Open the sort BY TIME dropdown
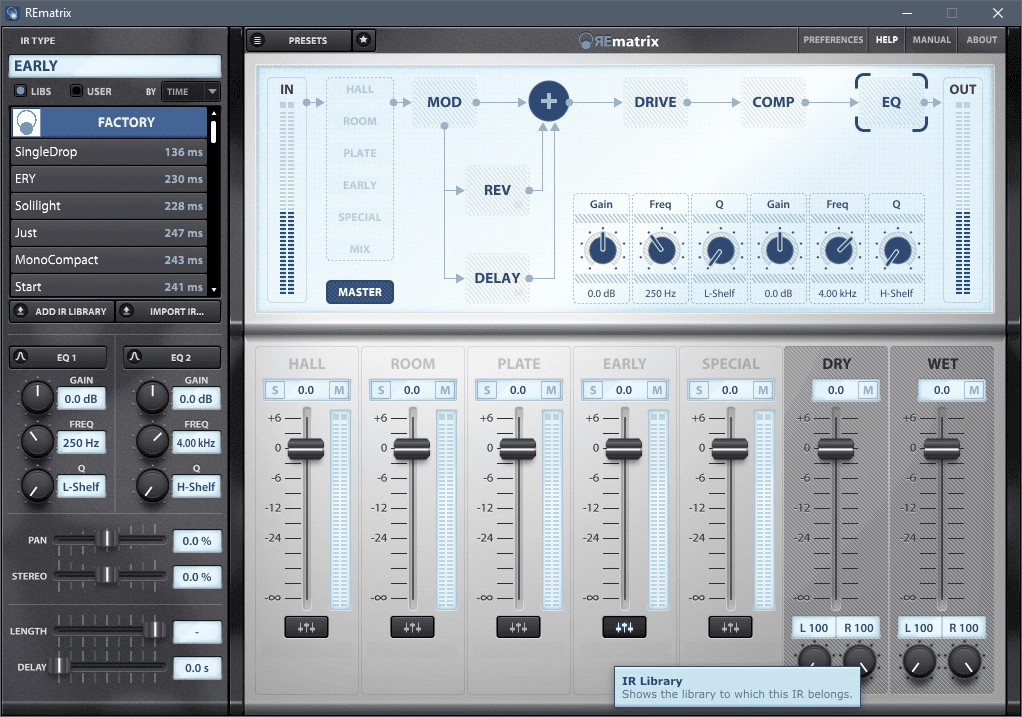This screenshot has height=717, width=1022. (x=191, y=91)
